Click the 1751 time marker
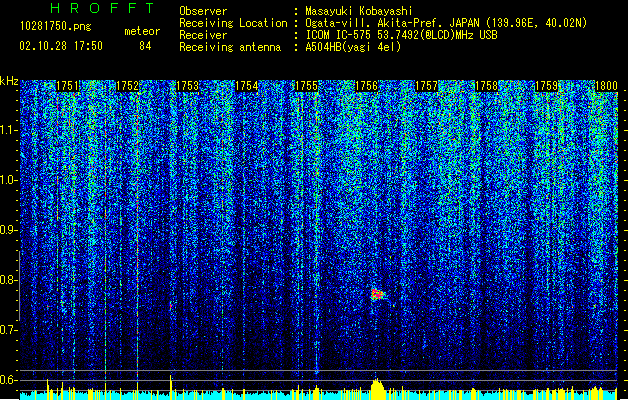Viewport: 629px width, 400px height. point(67,86)
